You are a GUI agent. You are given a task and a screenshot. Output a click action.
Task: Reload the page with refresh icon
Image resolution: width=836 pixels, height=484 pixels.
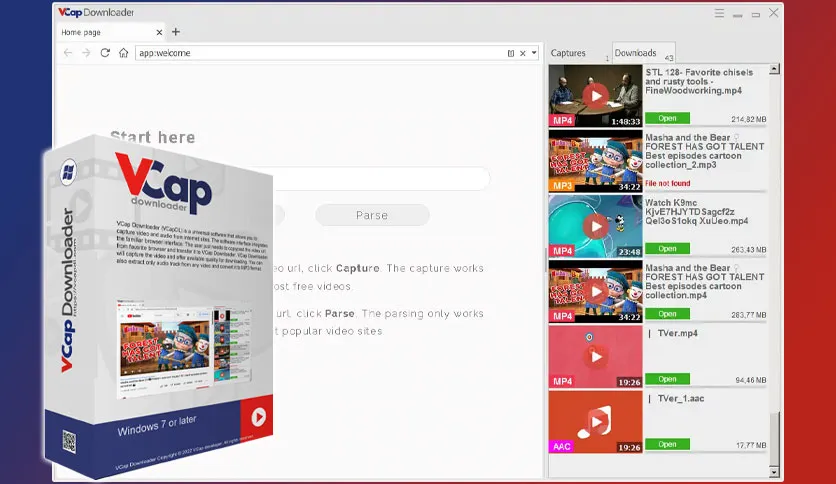click(105, 53)
